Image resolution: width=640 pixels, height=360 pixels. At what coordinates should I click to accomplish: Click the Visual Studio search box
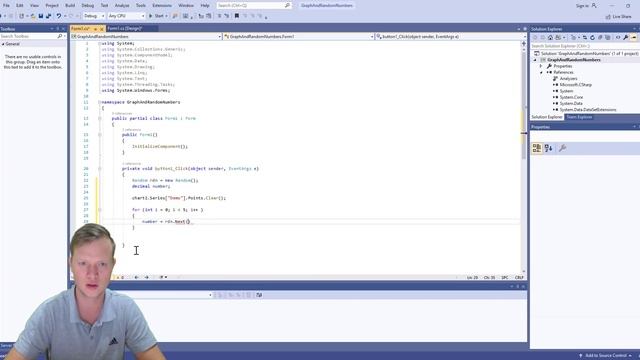pyautogui.click(x=254, y=5)
